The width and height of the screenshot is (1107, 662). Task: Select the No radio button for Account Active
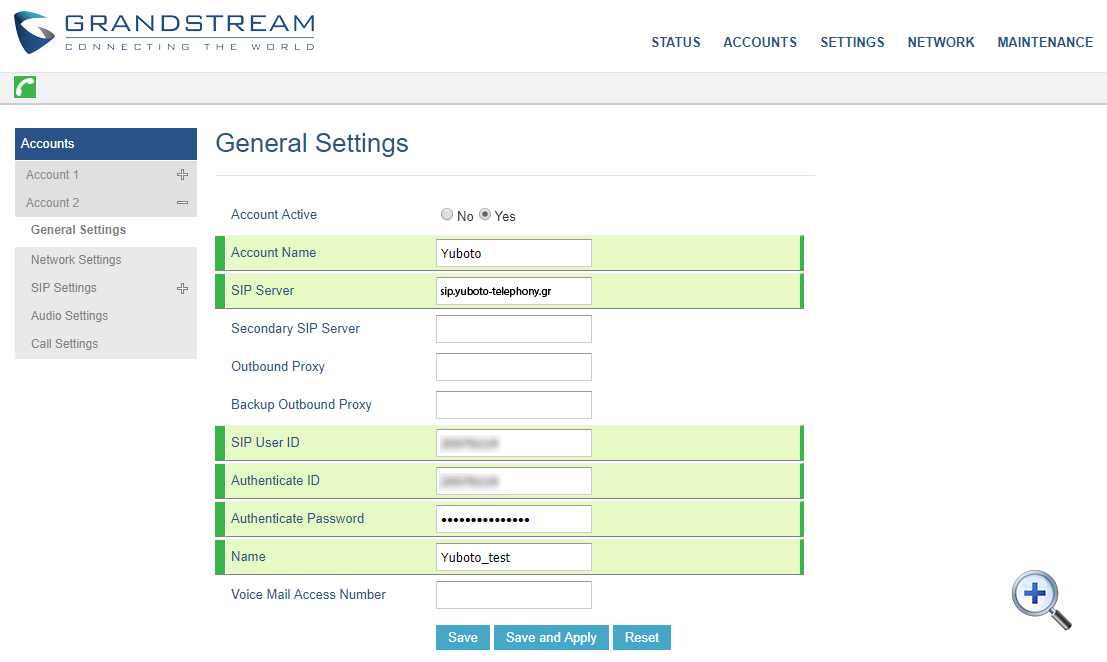pyautogui.click(x=447, y=213)
